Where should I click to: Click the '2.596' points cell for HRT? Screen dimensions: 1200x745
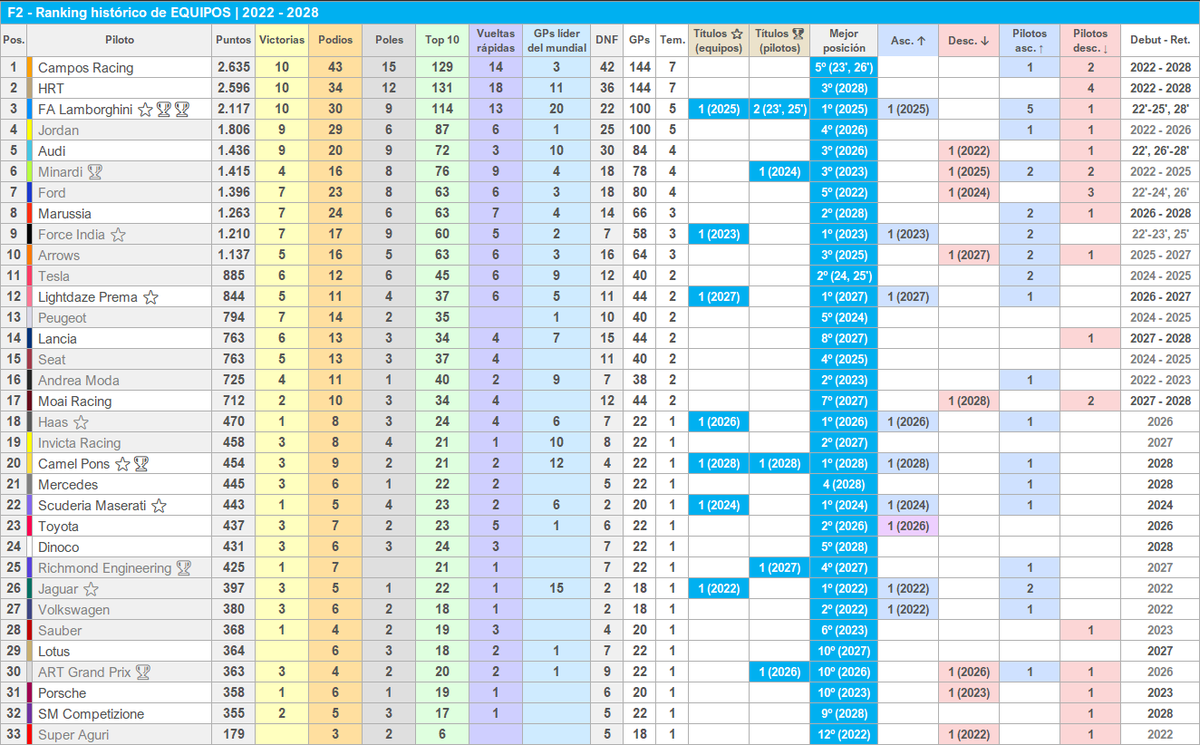pos(233,88)
